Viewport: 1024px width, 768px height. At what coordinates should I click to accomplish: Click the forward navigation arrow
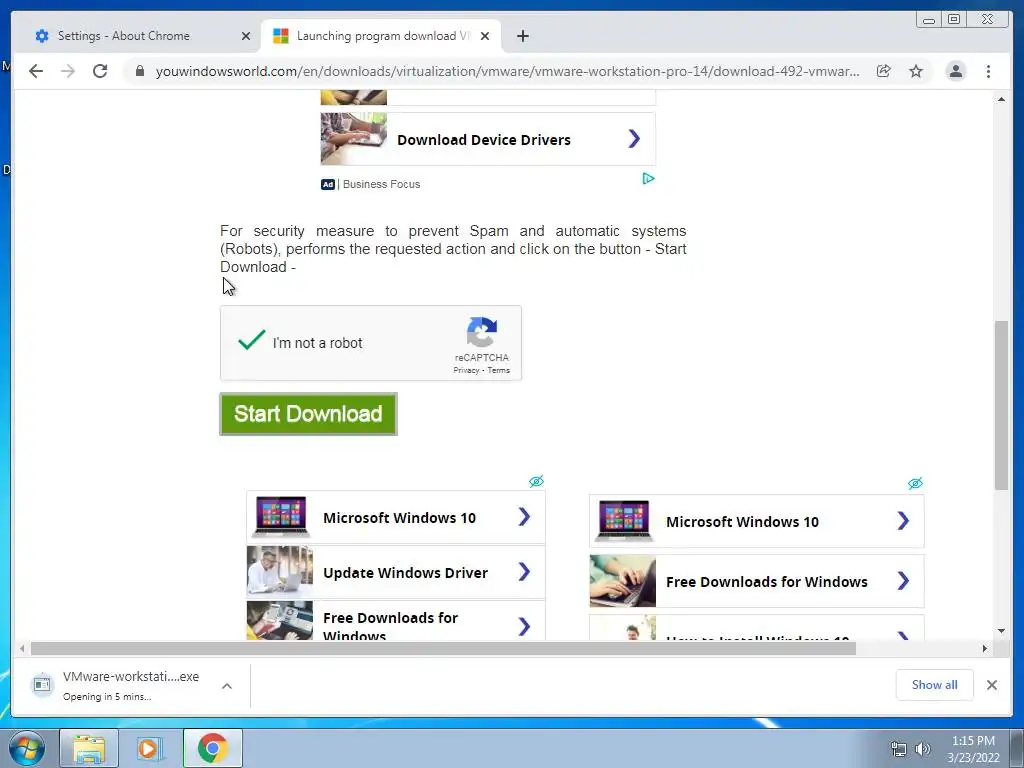point(68,71)
